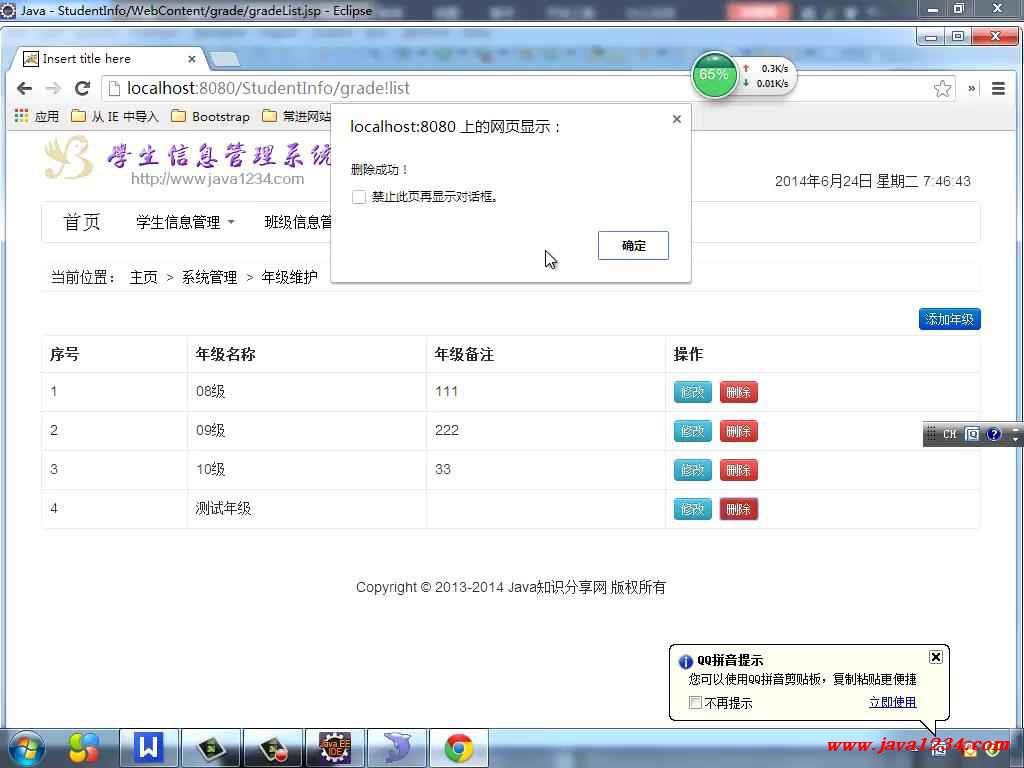Viewport: 1024px width, 768px height.
Task: Check the 不再提示 box in QQ Pinyin tip
Action: tap(696, 703)
